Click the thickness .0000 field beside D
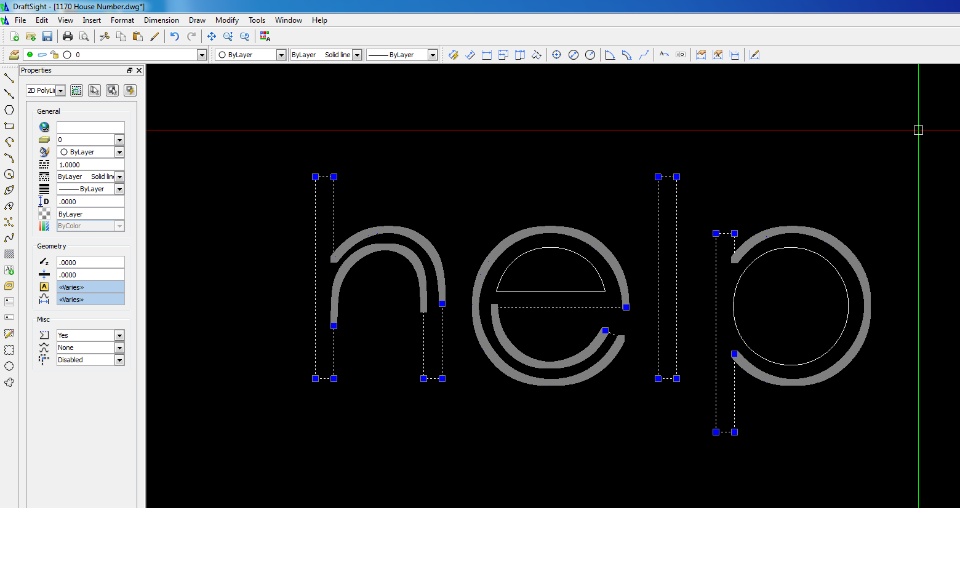The image size is (960, 580). tap(91, 201)
